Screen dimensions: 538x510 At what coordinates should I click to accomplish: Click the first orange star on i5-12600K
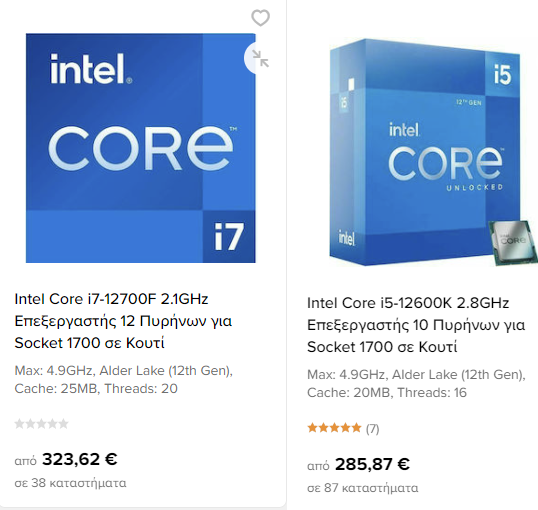312,428
